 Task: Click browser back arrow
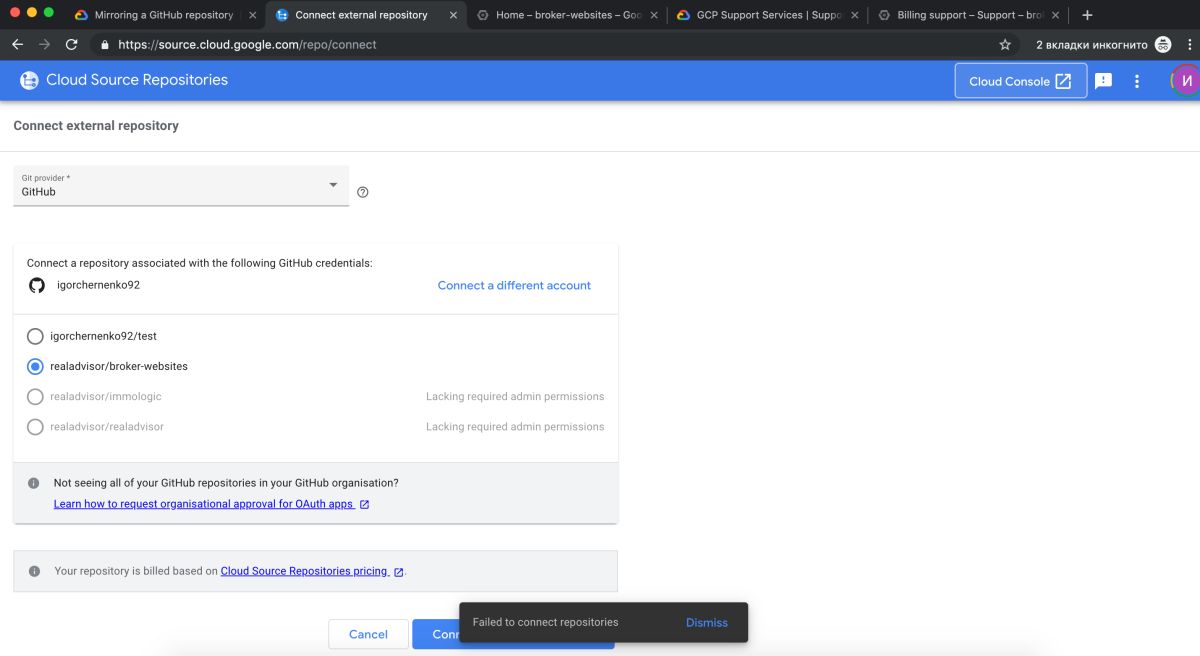click(x=17, y=45)
